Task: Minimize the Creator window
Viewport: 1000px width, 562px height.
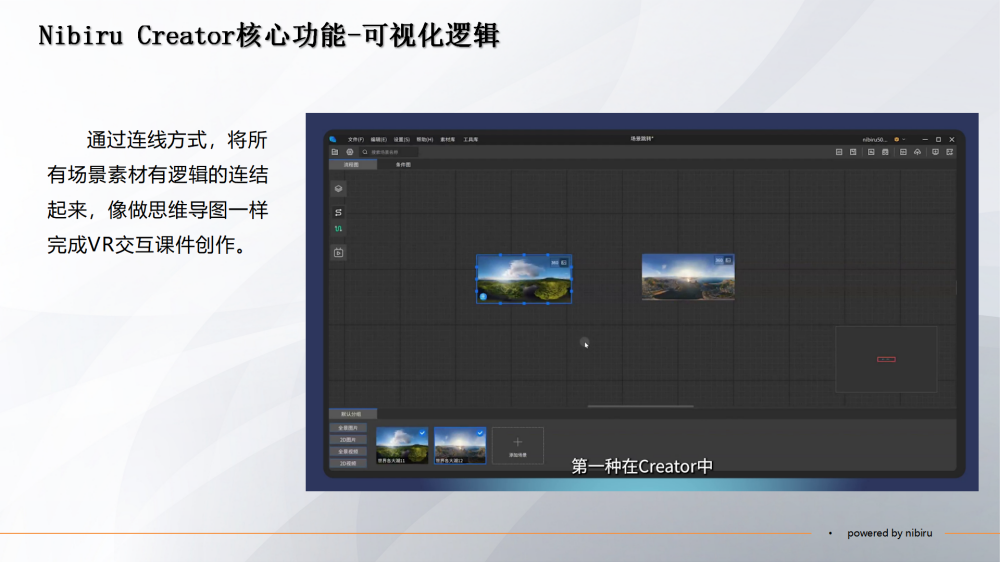Action: tap(925, 139)
